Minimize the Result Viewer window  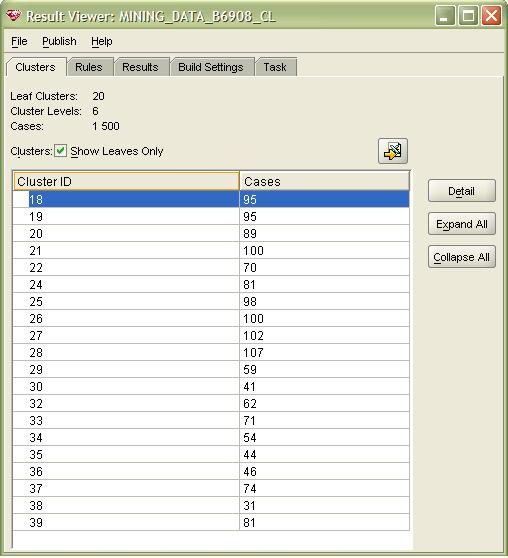click(445, 16)
